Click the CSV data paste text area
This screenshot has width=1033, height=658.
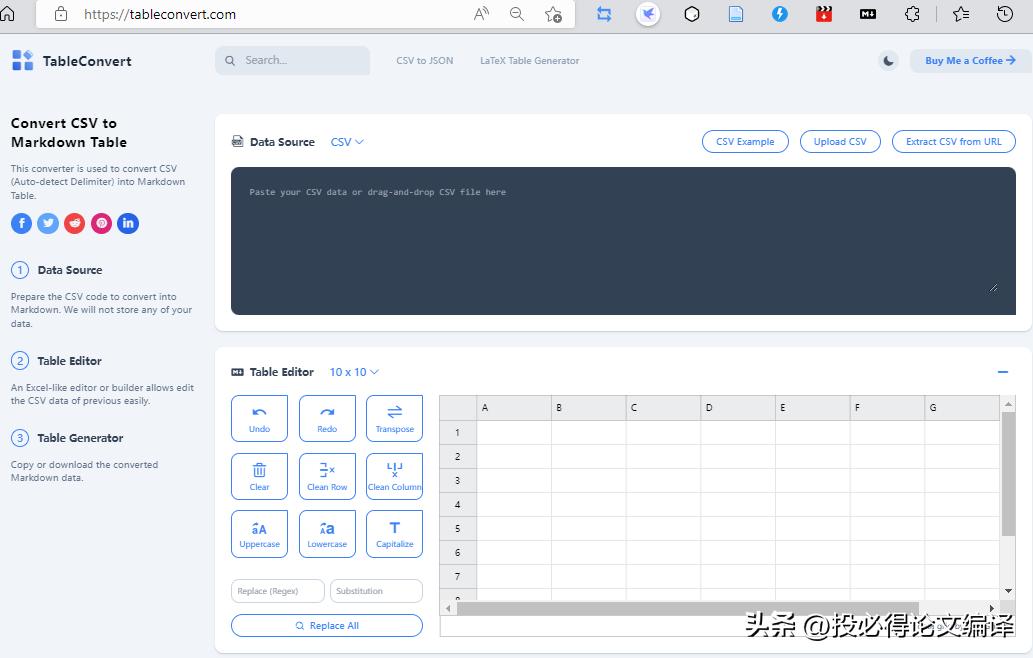pyautogui.click(x=623, y=240)
